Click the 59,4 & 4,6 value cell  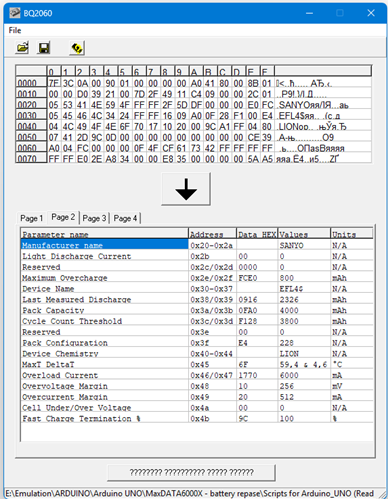(304, 365)
